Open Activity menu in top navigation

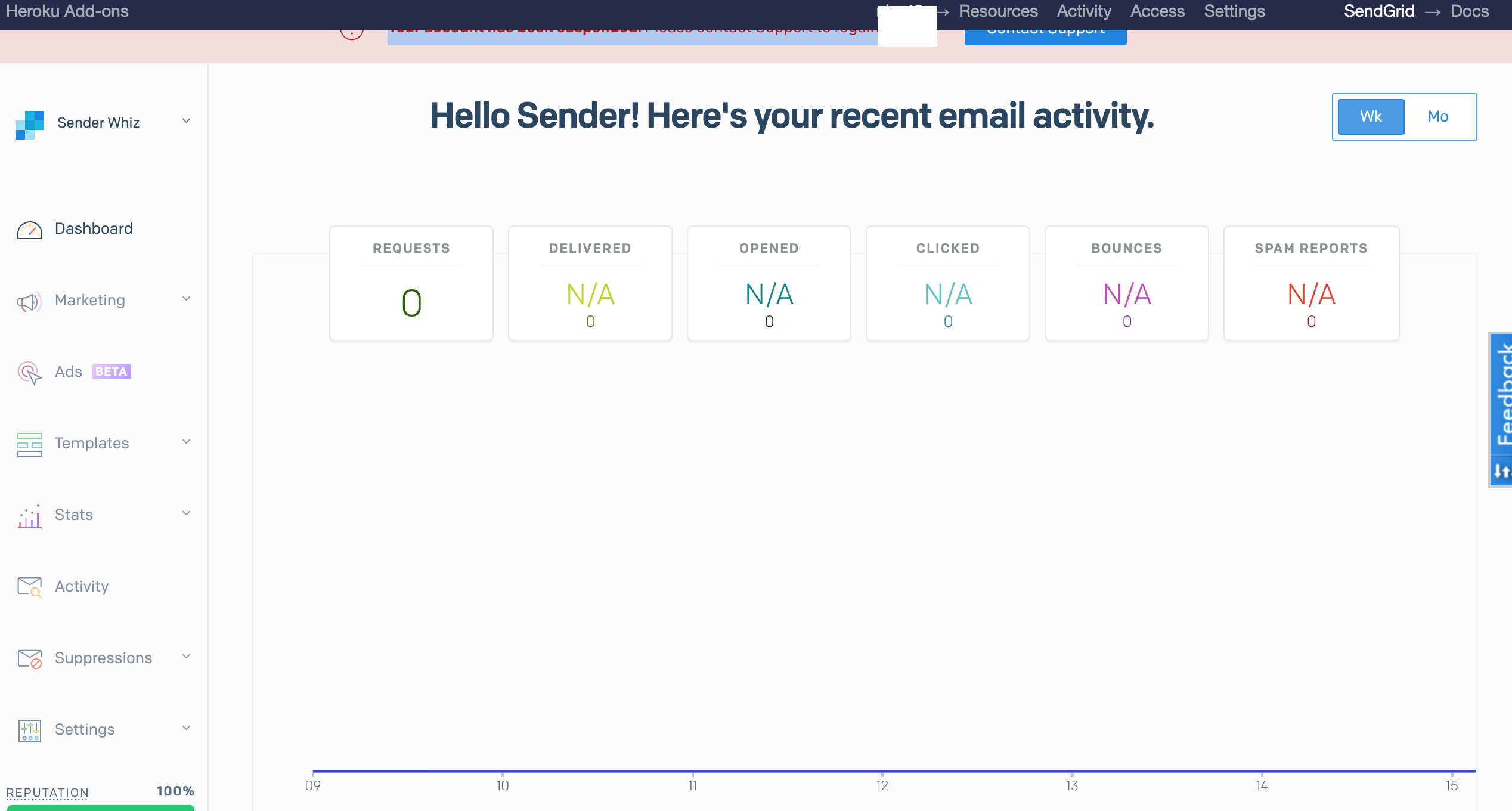click(x=1083, y=11)
